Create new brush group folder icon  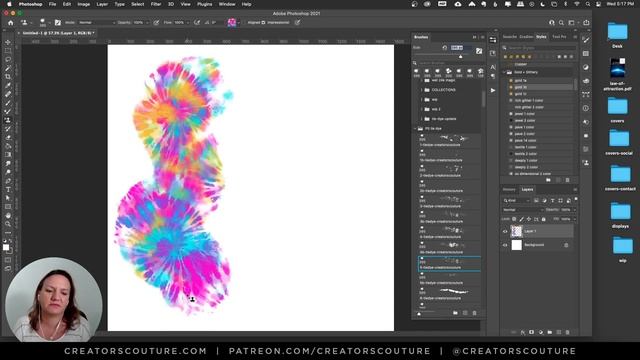pos(456,313)
